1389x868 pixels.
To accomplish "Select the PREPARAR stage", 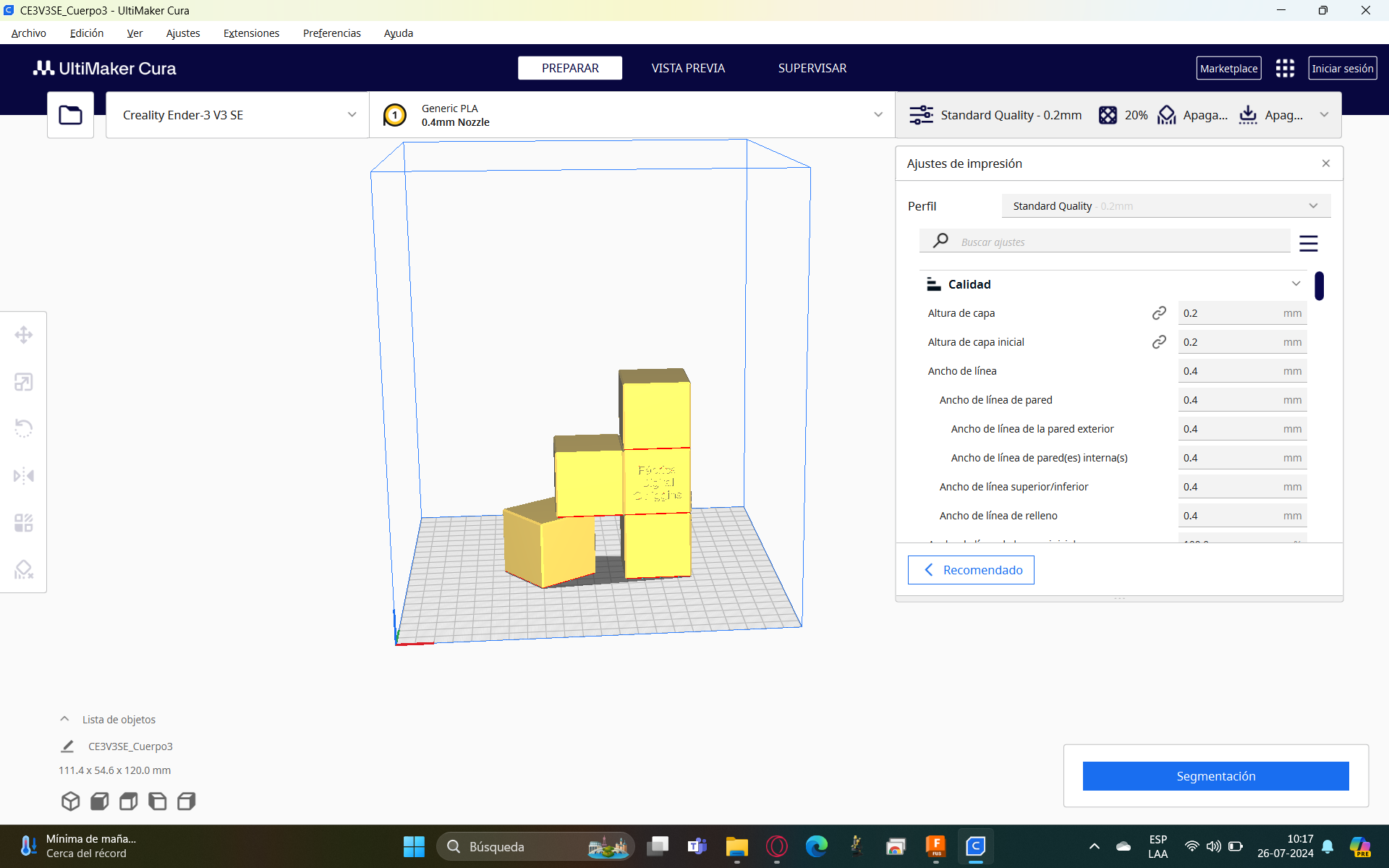I will (570, 68).
